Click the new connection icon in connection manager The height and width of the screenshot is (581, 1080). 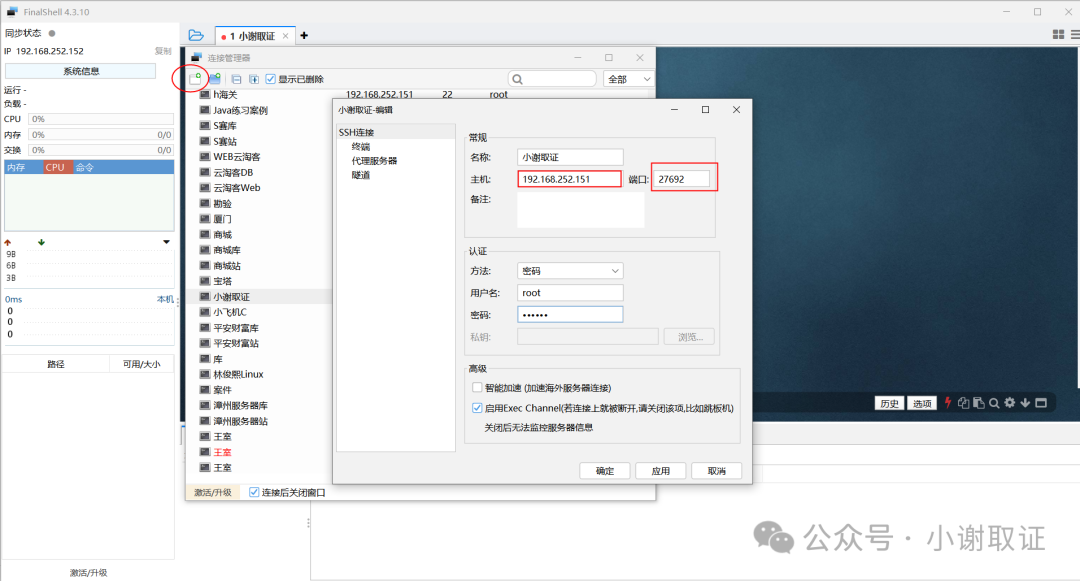[x=196, y=78]
